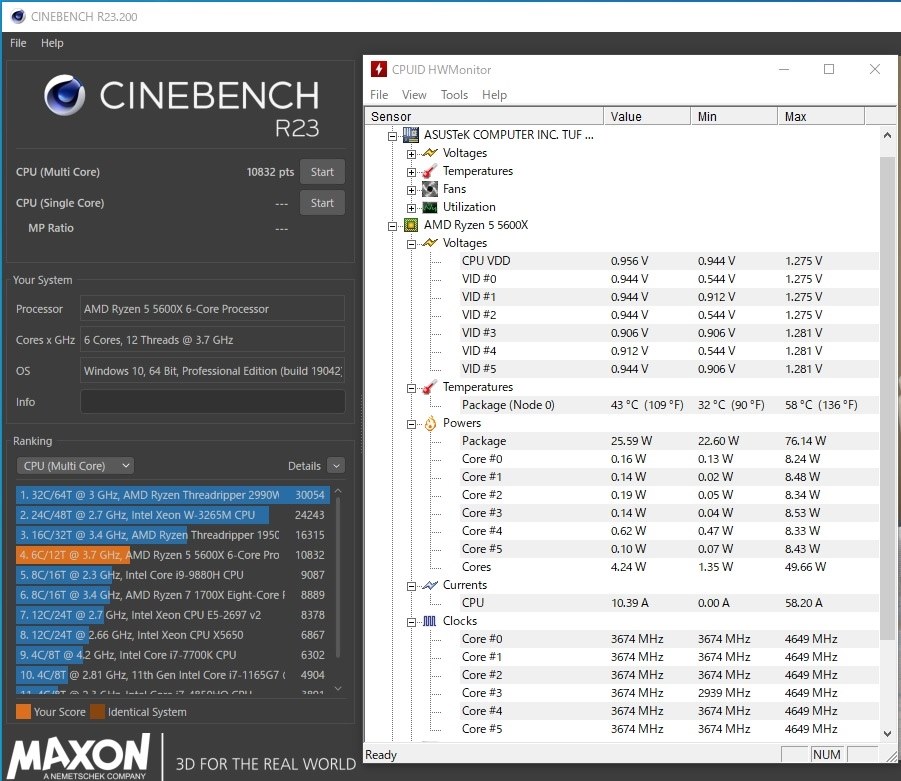The height and width of the screenshot is (781, 901).
Task: Select Intel Core i9-9880H ranking row
Action: point(172,575)
